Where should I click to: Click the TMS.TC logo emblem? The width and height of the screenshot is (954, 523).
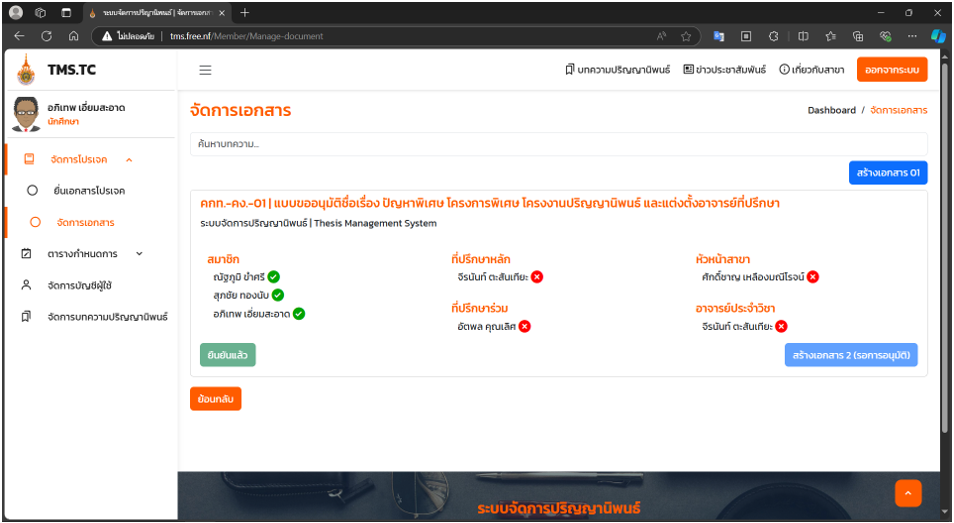(27, 70)
